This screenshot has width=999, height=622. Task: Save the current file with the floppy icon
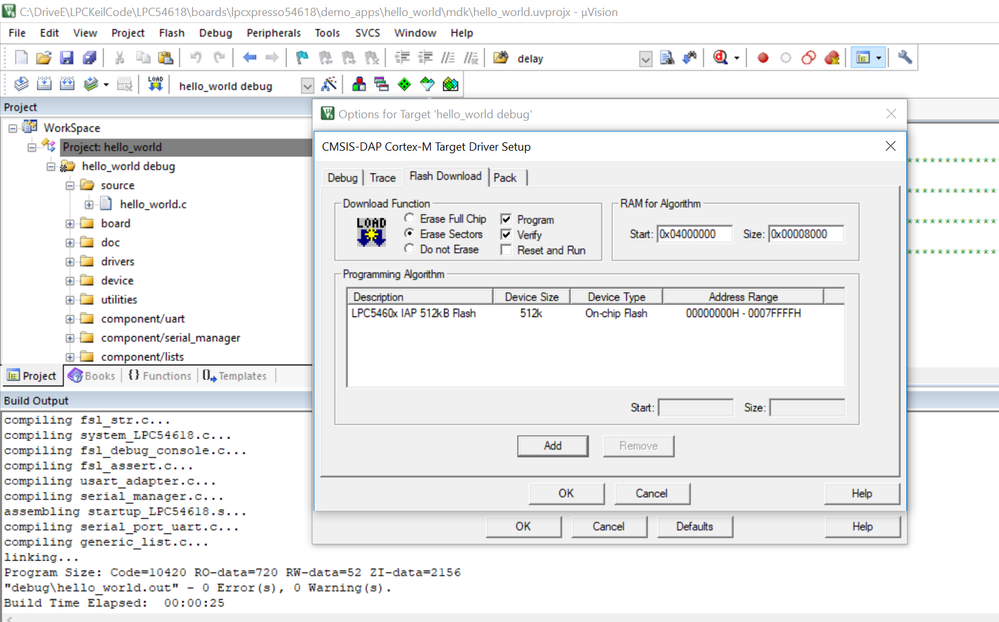66,58
